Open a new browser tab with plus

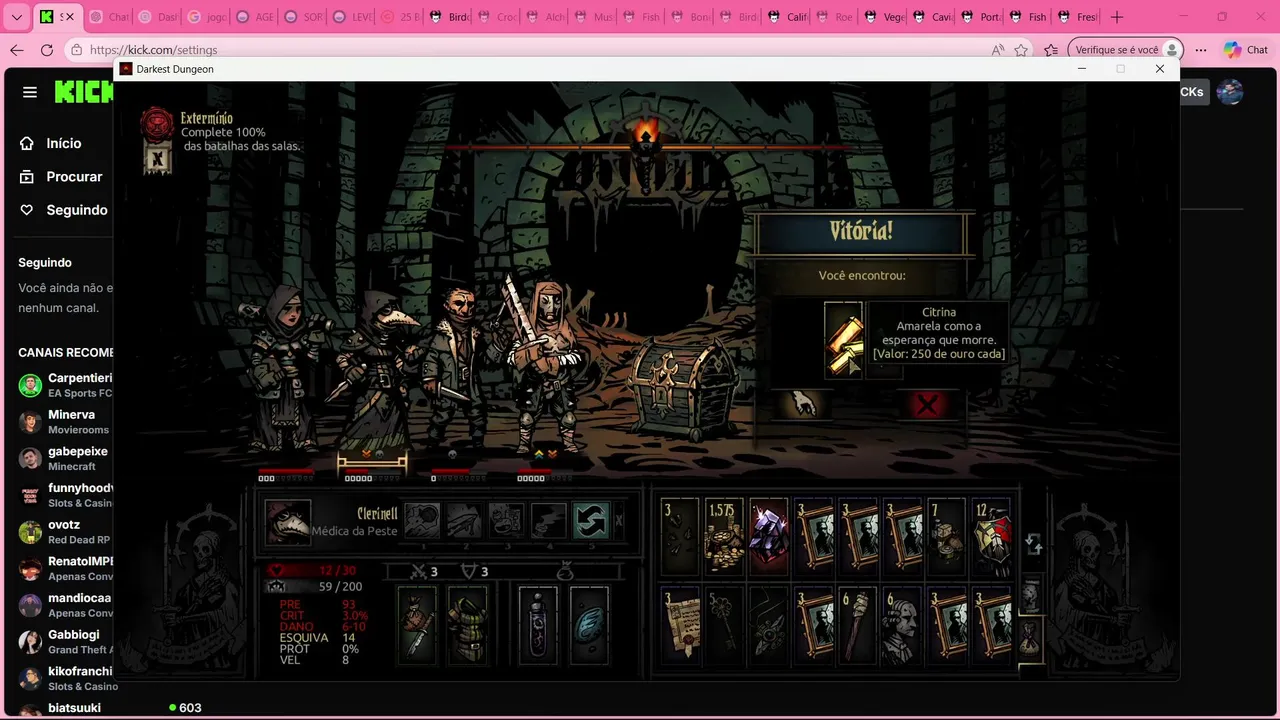point(1117,17)
